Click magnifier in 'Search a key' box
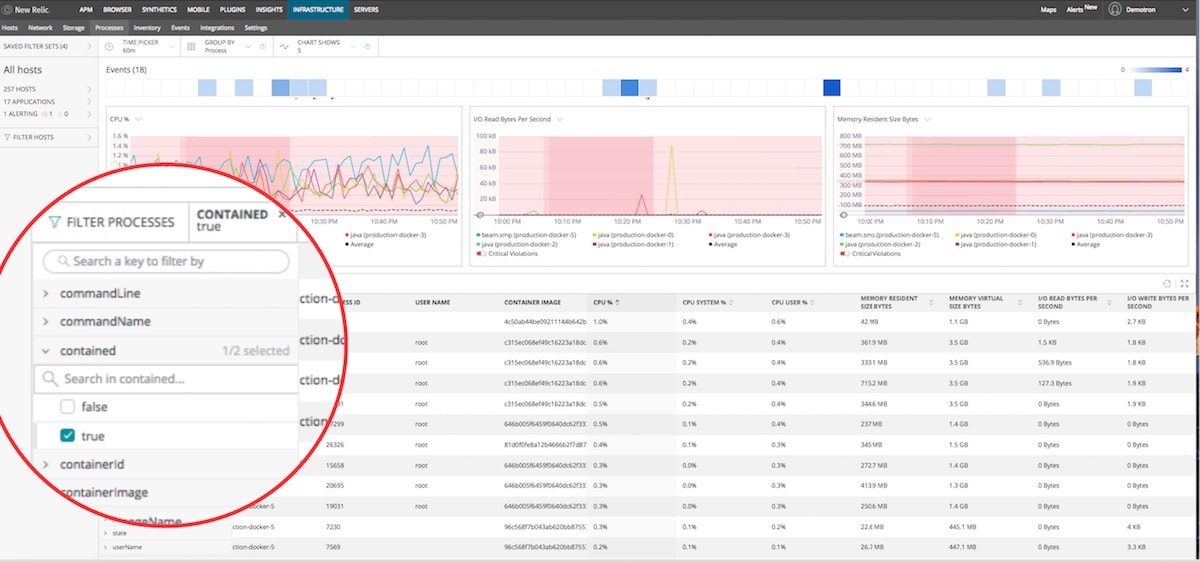This screenshot has width=1200, height=562. [63, 261]
